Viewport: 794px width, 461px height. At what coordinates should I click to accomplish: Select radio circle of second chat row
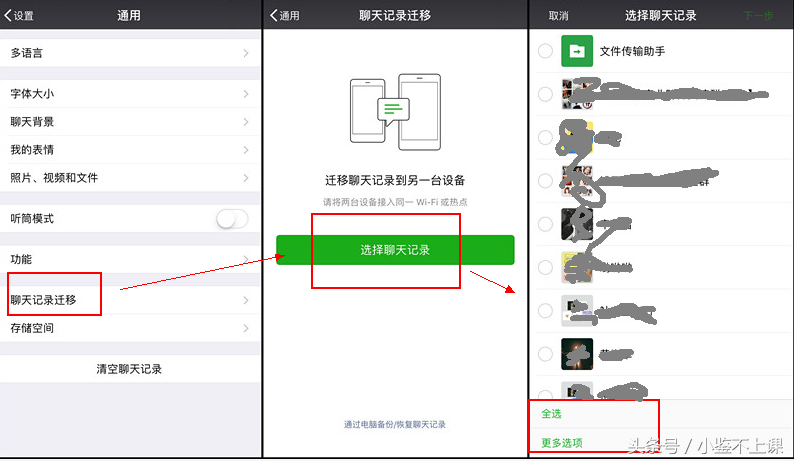tap(545, 94)
